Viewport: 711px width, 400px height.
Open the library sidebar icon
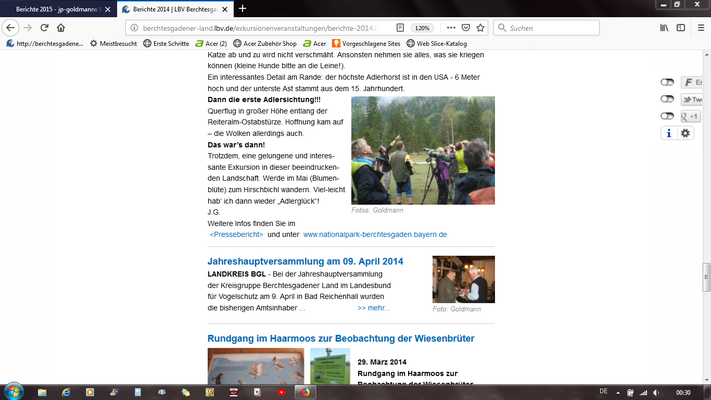(664, 28)
